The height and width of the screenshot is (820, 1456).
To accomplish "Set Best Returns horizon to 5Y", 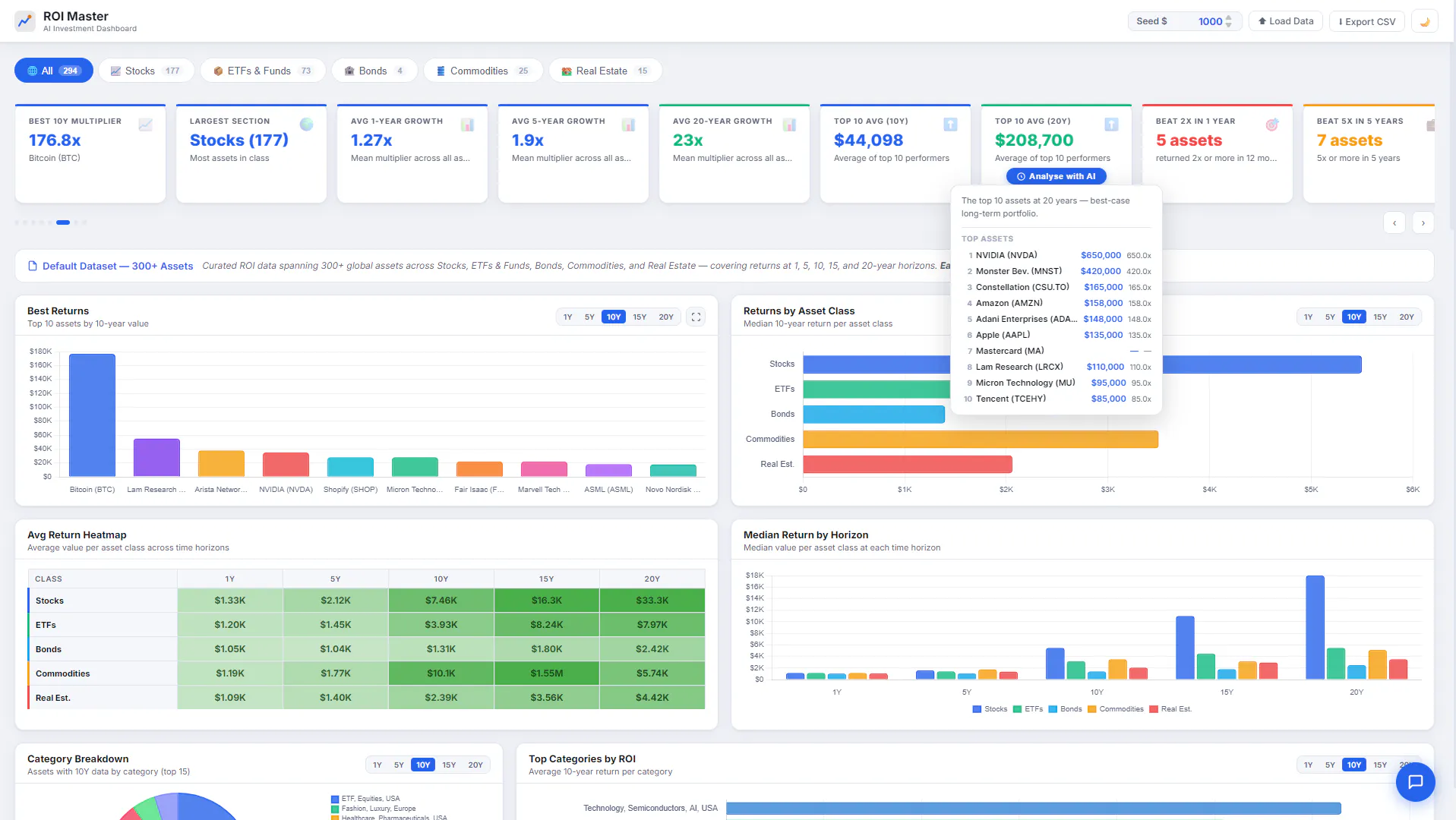I will 589,317.
